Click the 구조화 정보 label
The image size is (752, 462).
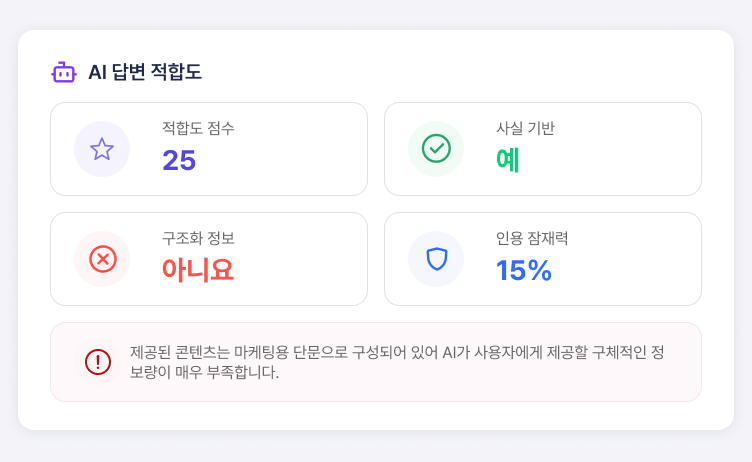[198, 238]
